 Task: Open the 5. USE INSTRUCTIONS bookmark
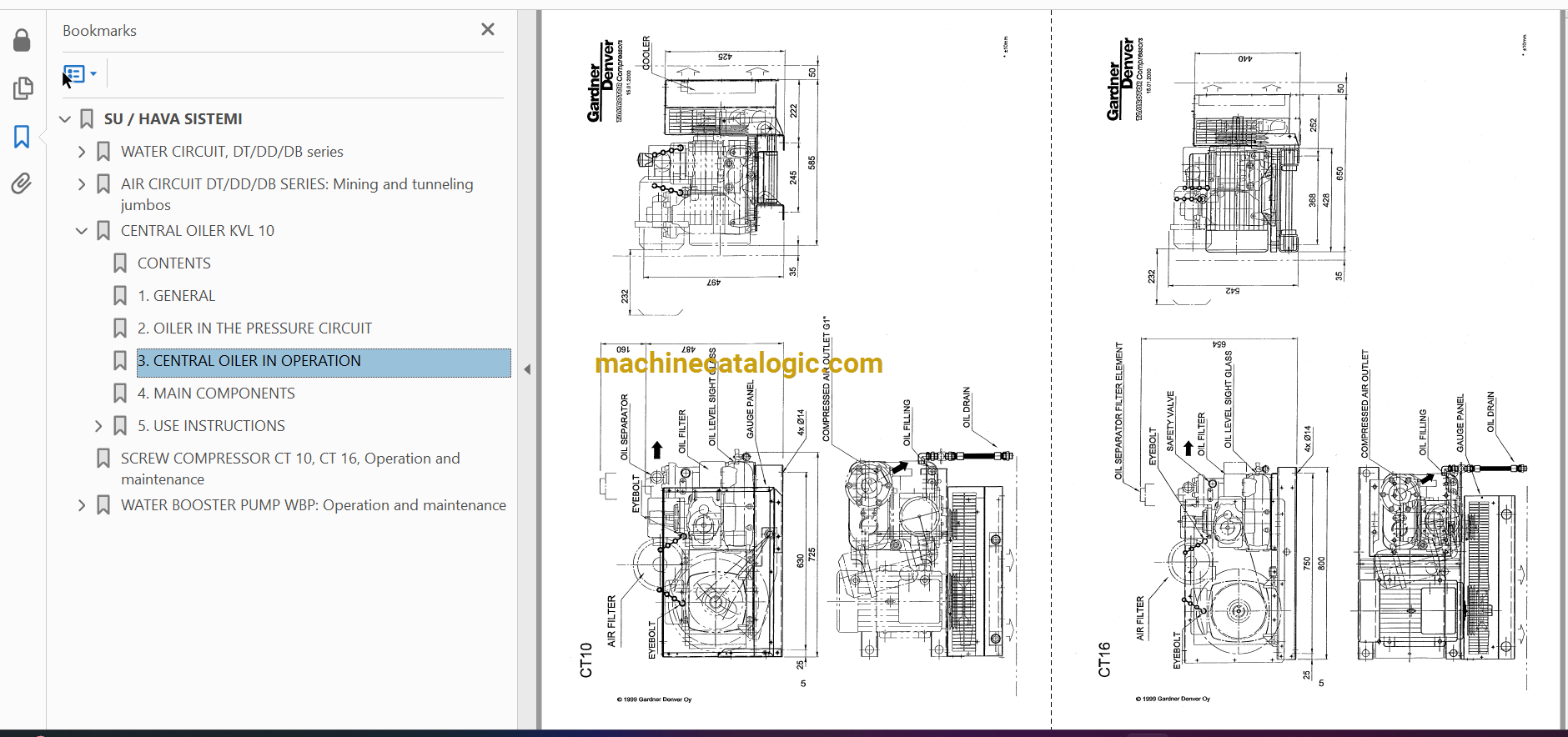[212, 426]
